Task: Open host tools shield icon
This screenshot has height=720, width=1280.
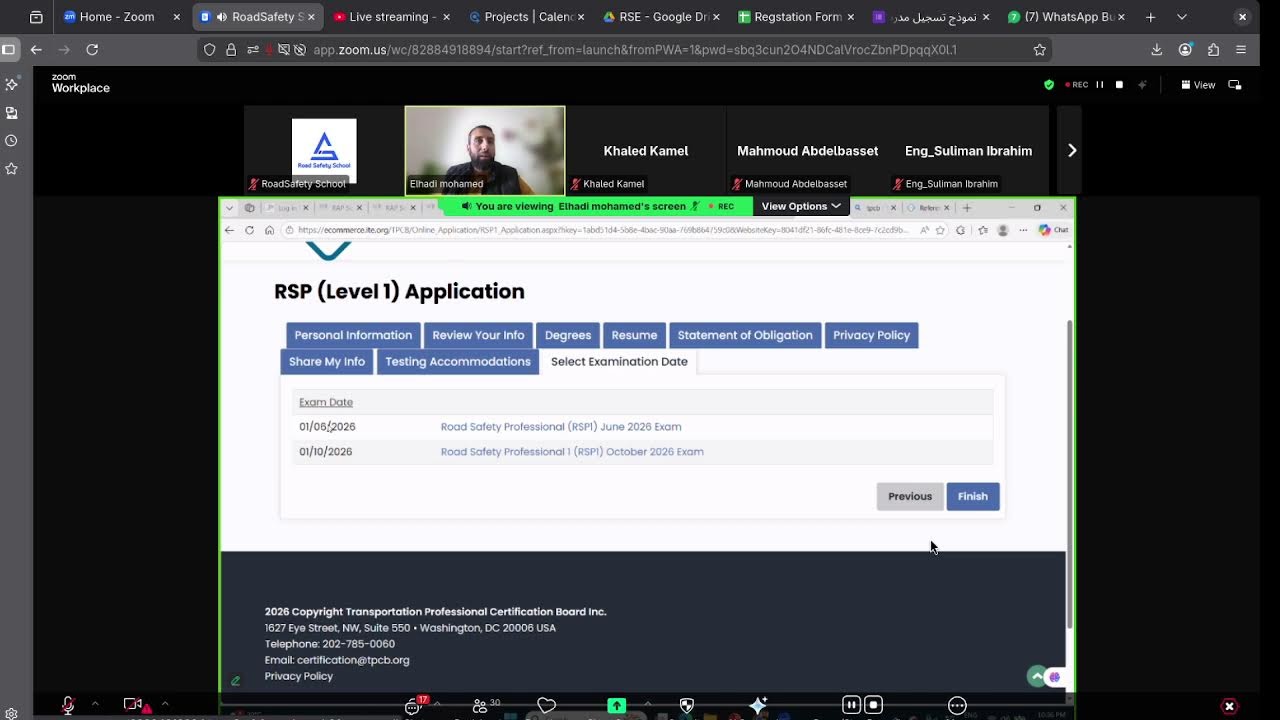Action: click(x=686, y=705)
